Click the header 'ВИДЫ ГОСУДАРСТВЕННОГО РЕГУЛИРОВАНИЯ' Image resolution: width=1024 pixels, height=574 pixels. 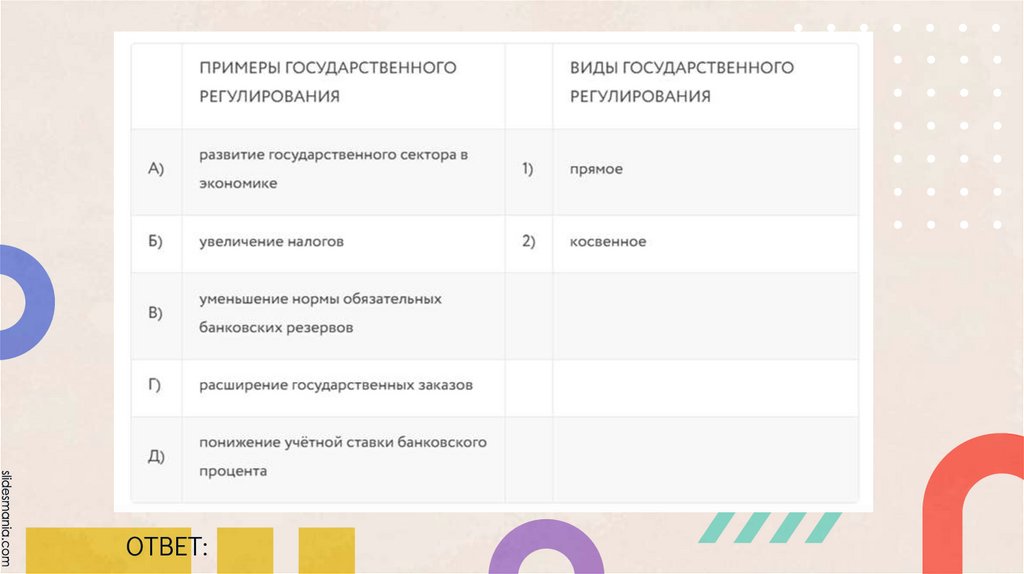682,82
